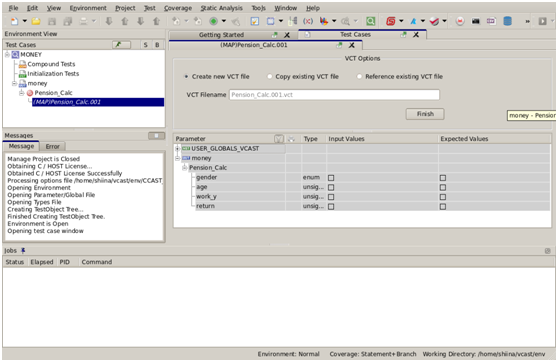
Task: Click the (x) variables toolbar icon
Action: click(308, 21)
